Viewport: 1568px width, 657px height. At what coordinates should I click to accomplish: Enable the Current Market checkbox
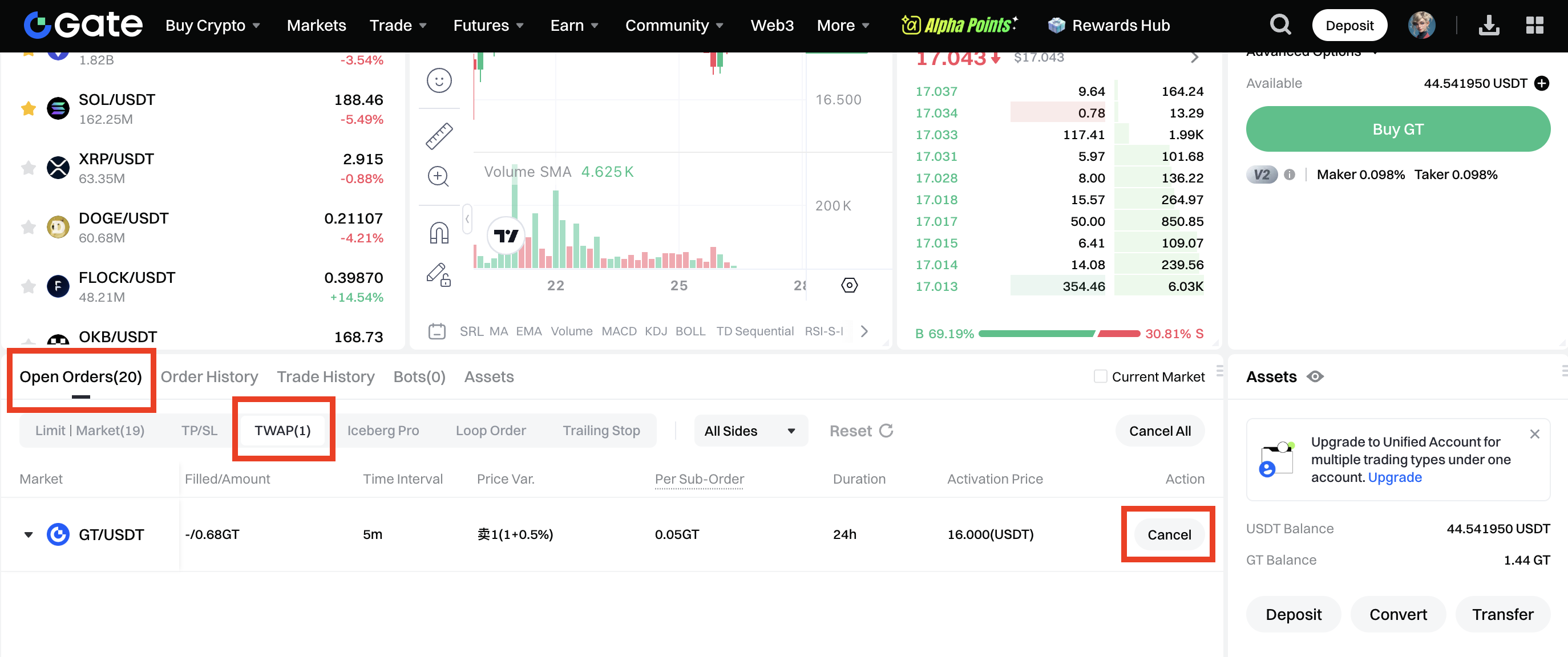1100,376
